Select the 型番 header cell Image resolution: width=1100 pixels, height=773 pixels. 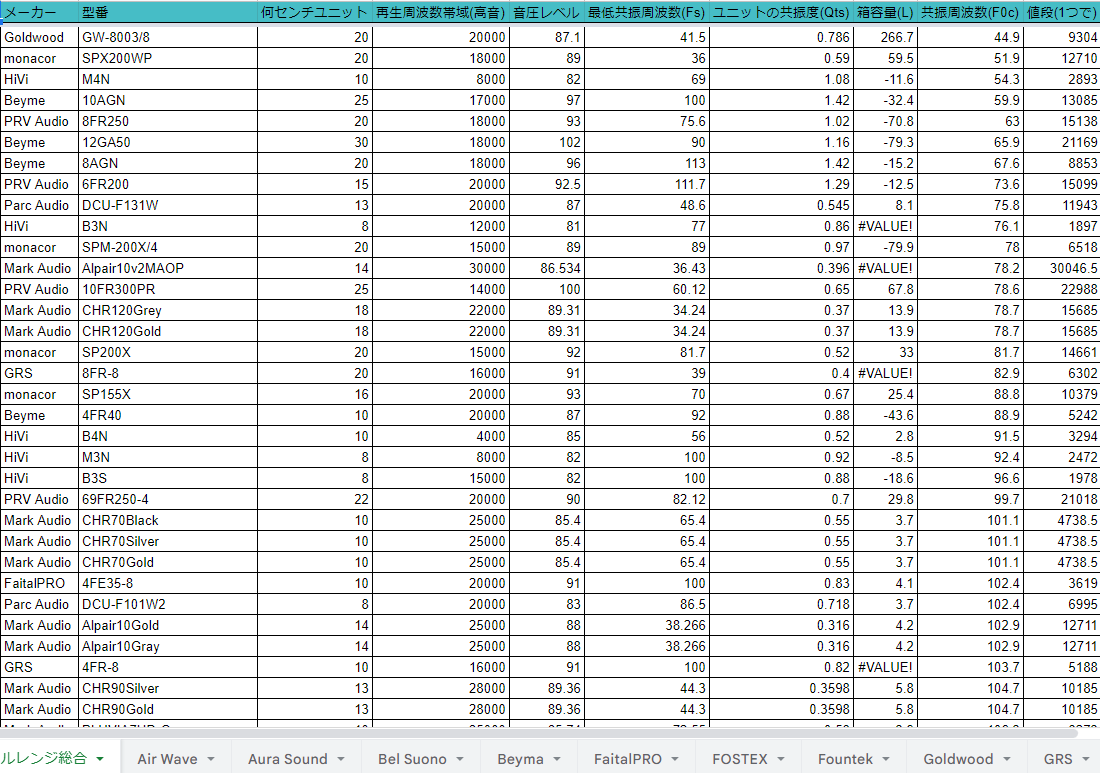point(168,12)
